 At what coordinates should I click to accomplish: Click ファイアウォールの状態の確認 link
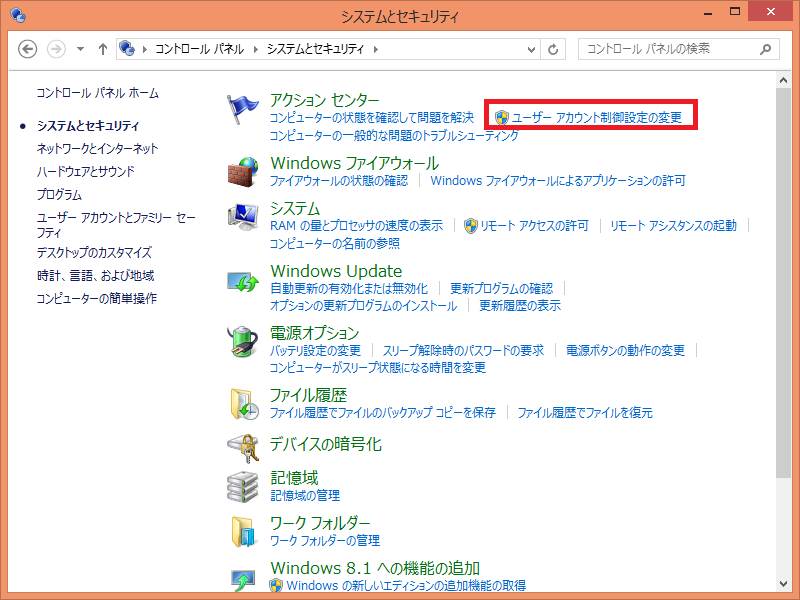point(339,181)
